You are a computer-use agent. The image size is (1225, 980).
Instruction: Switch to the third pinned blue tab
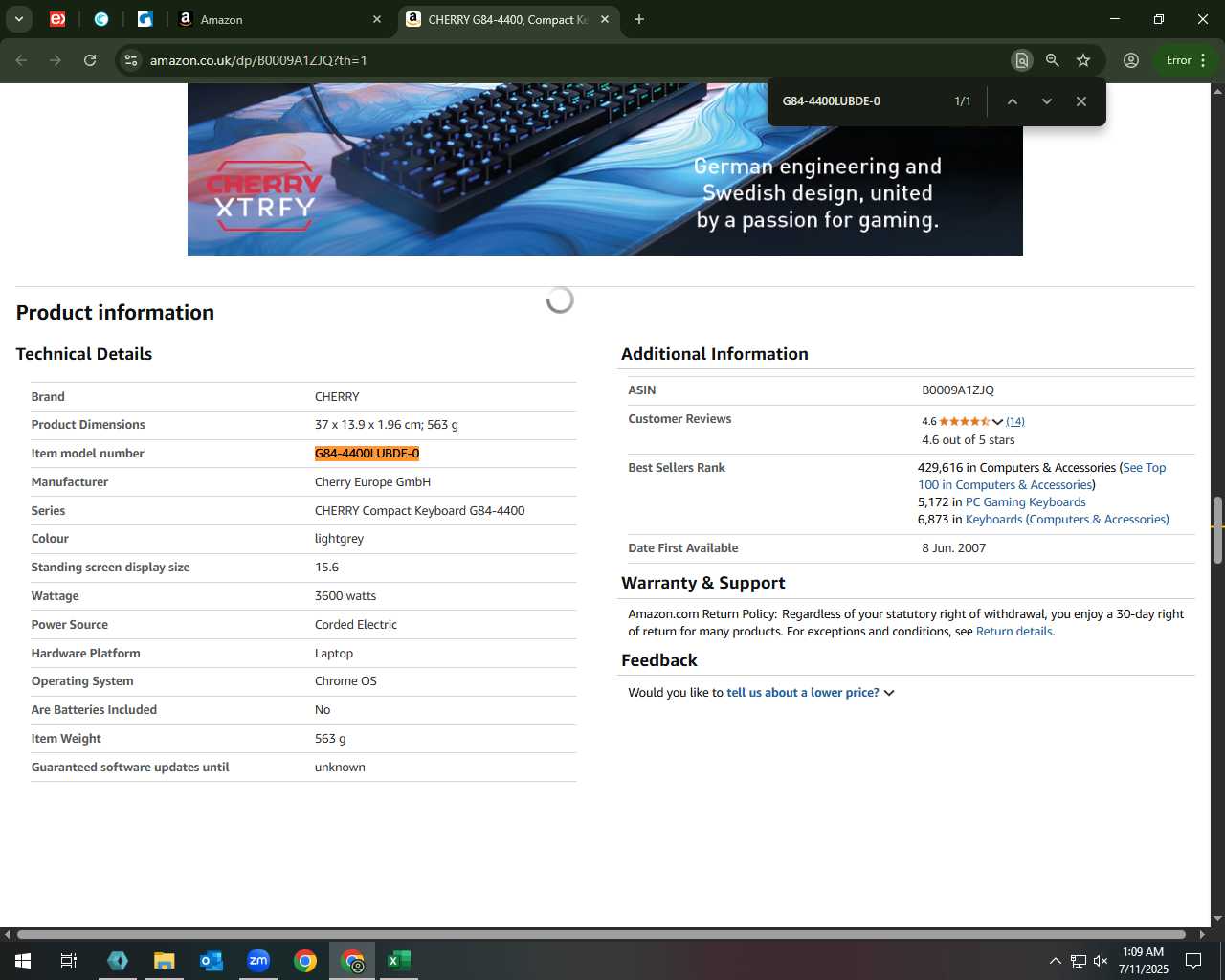(x=145, y=19)
